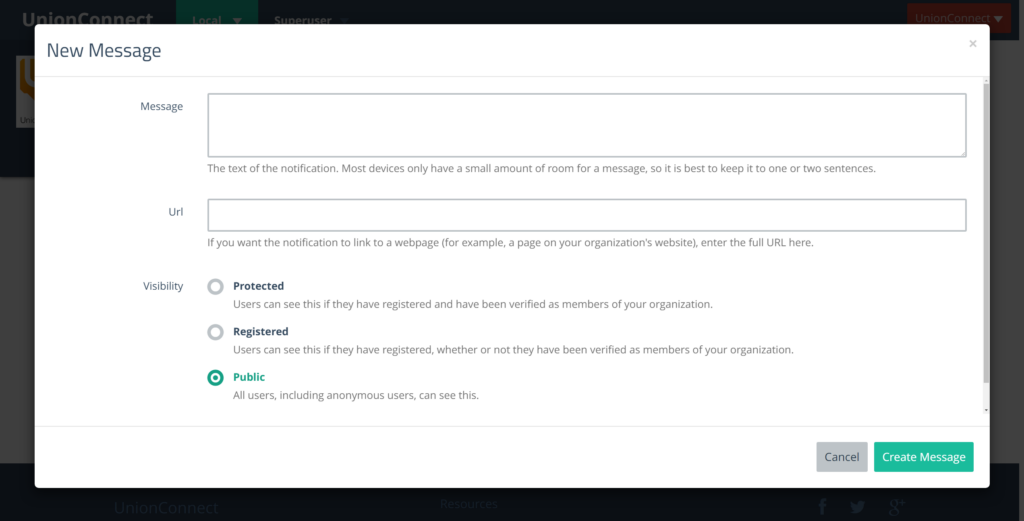Click the Cancel button

(842, 457)
